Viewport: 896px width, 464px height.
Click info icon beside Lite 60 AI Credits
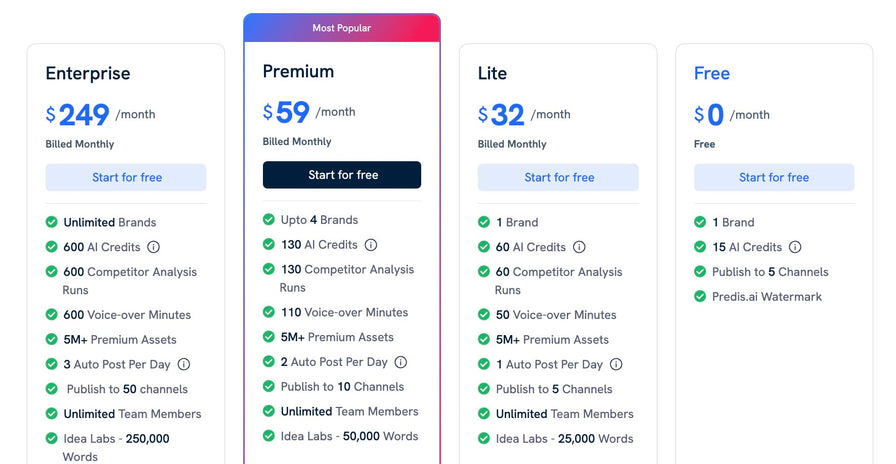click(x=579, y=247)
